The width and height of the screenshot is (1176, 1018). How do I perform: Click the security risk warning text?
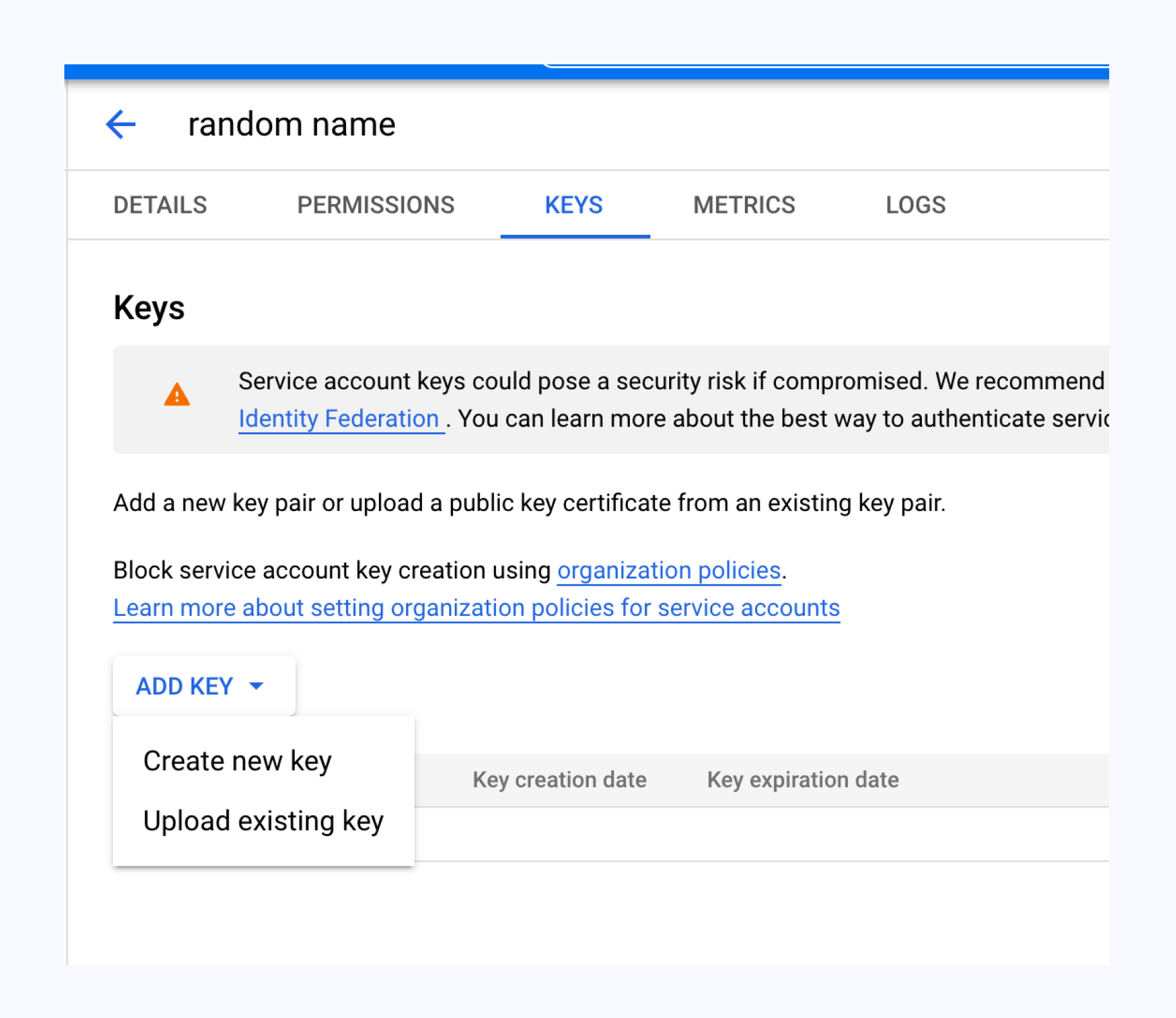pos(670,382)
